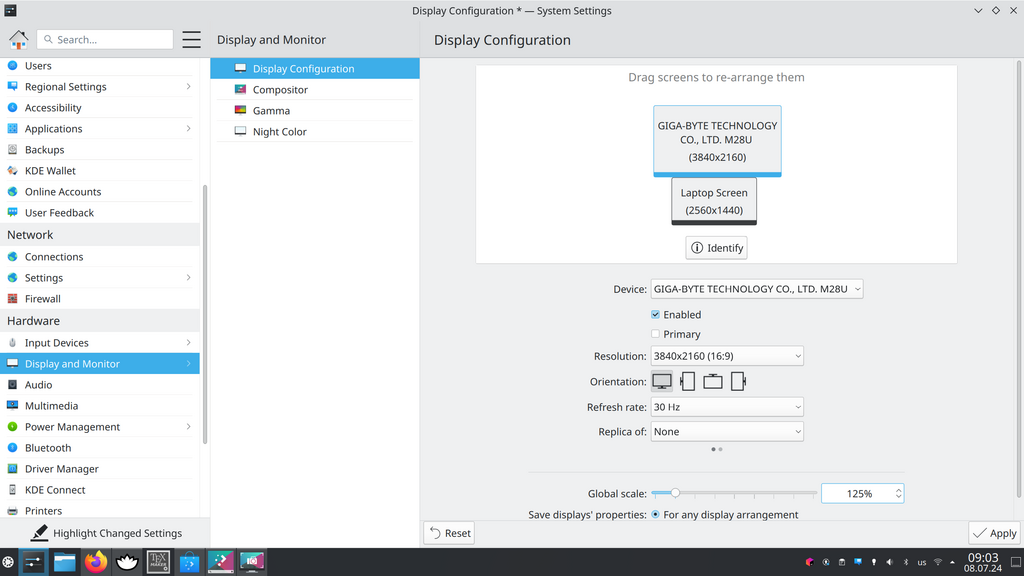Open Audio settings in the sidebar
The height and width of the screenshot is (576, 1024).
pos(100,385)
